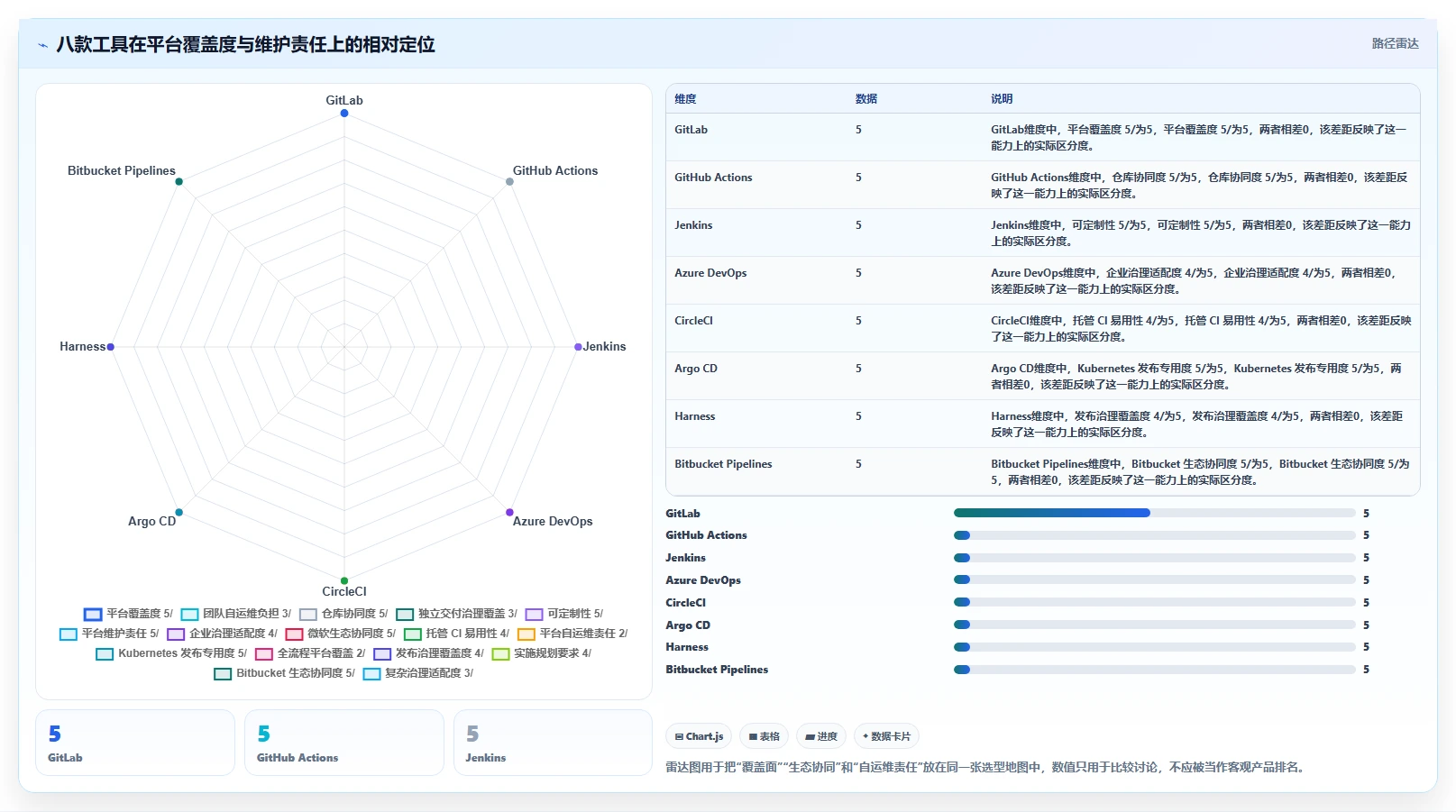Click the Bitbucket Pipelines progress bar
This screenshot has width=1456, height=812.
(x=1154, y=670)
